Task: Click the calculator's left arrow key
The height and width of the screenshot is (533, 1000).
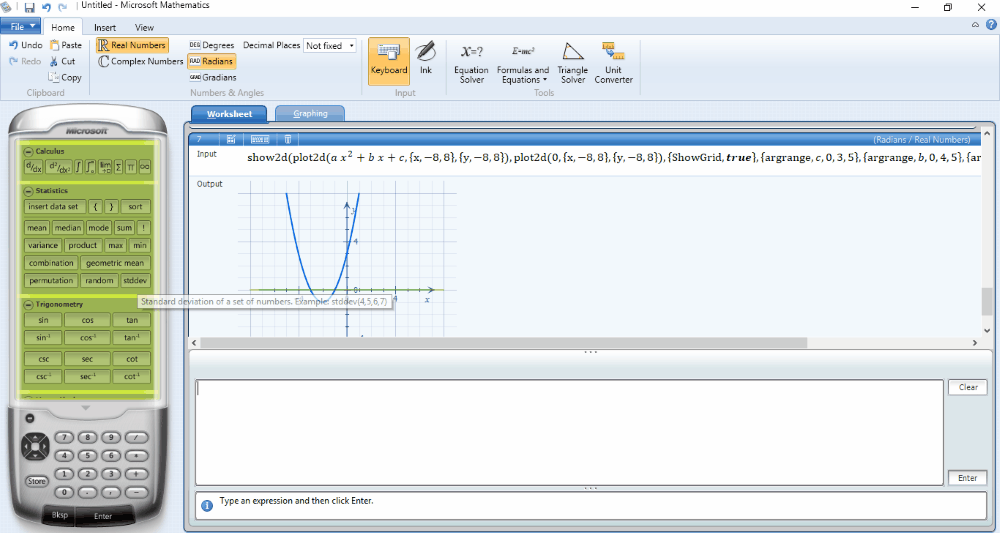Action: click(26, 445)
